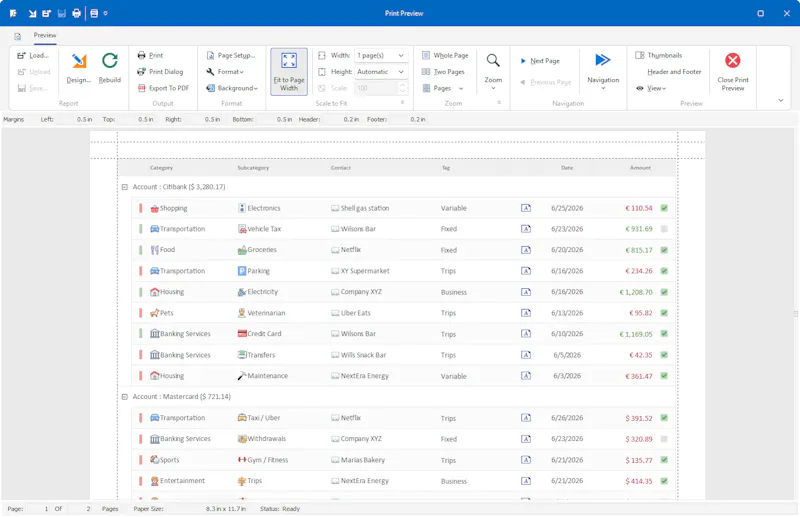800x517 pixels.
Task: Click the current page number field
Action: 39,509
